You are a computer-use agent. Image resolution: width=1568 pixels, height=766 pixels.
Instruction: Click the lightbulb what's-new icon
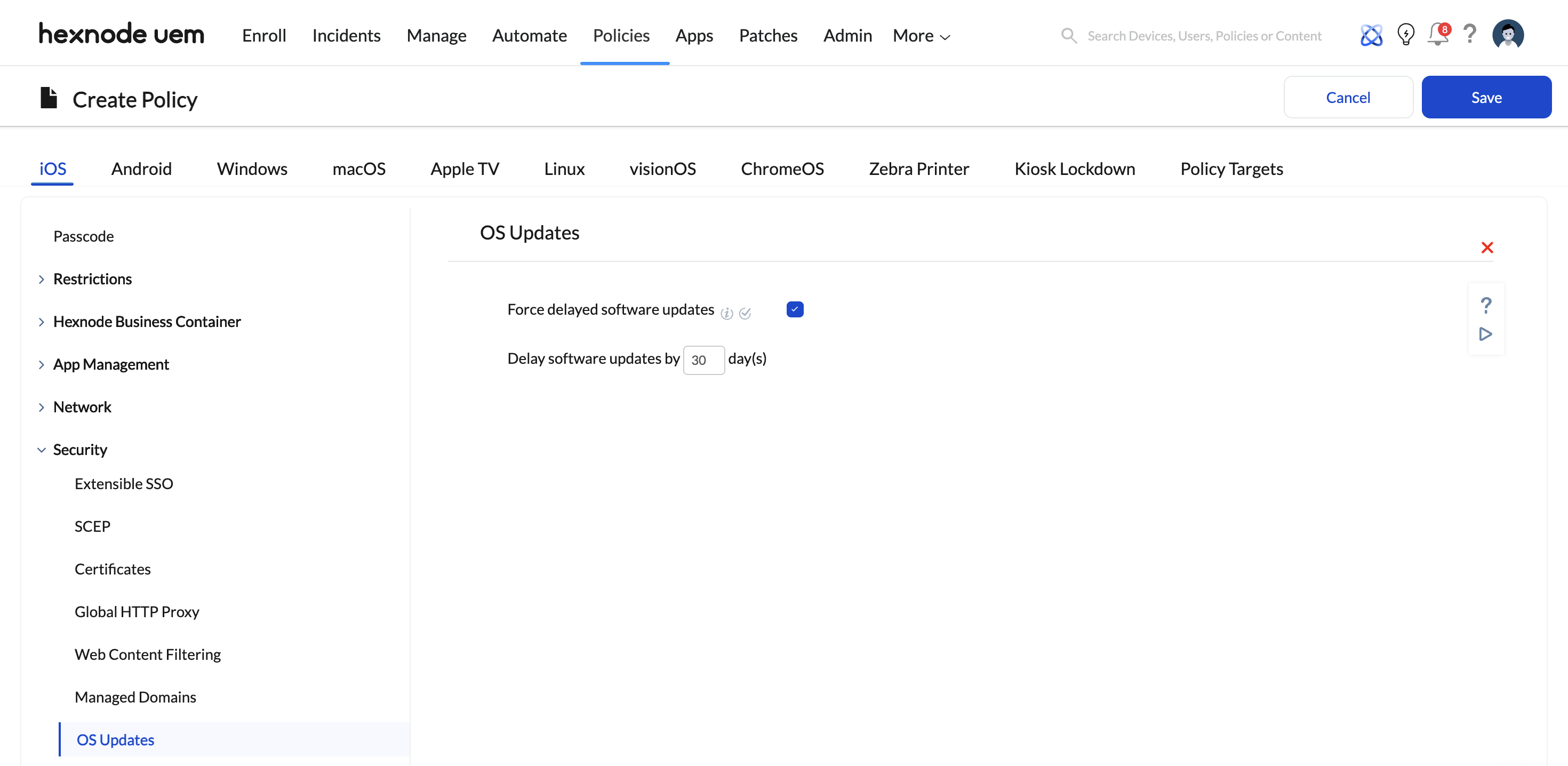pos(1405,35)
